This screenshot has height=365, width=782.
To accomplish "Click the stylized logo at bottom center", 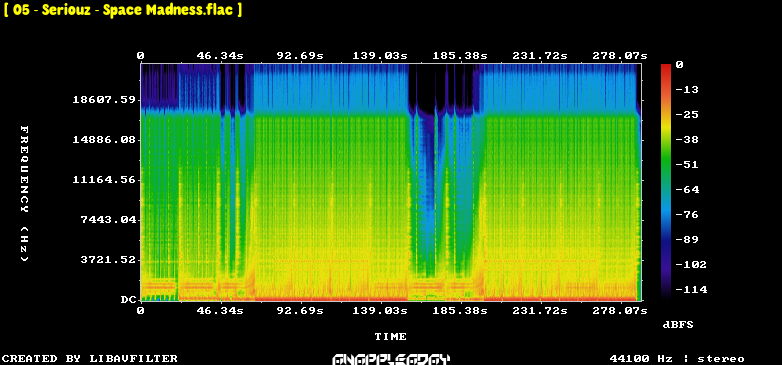I will [391, 359].
